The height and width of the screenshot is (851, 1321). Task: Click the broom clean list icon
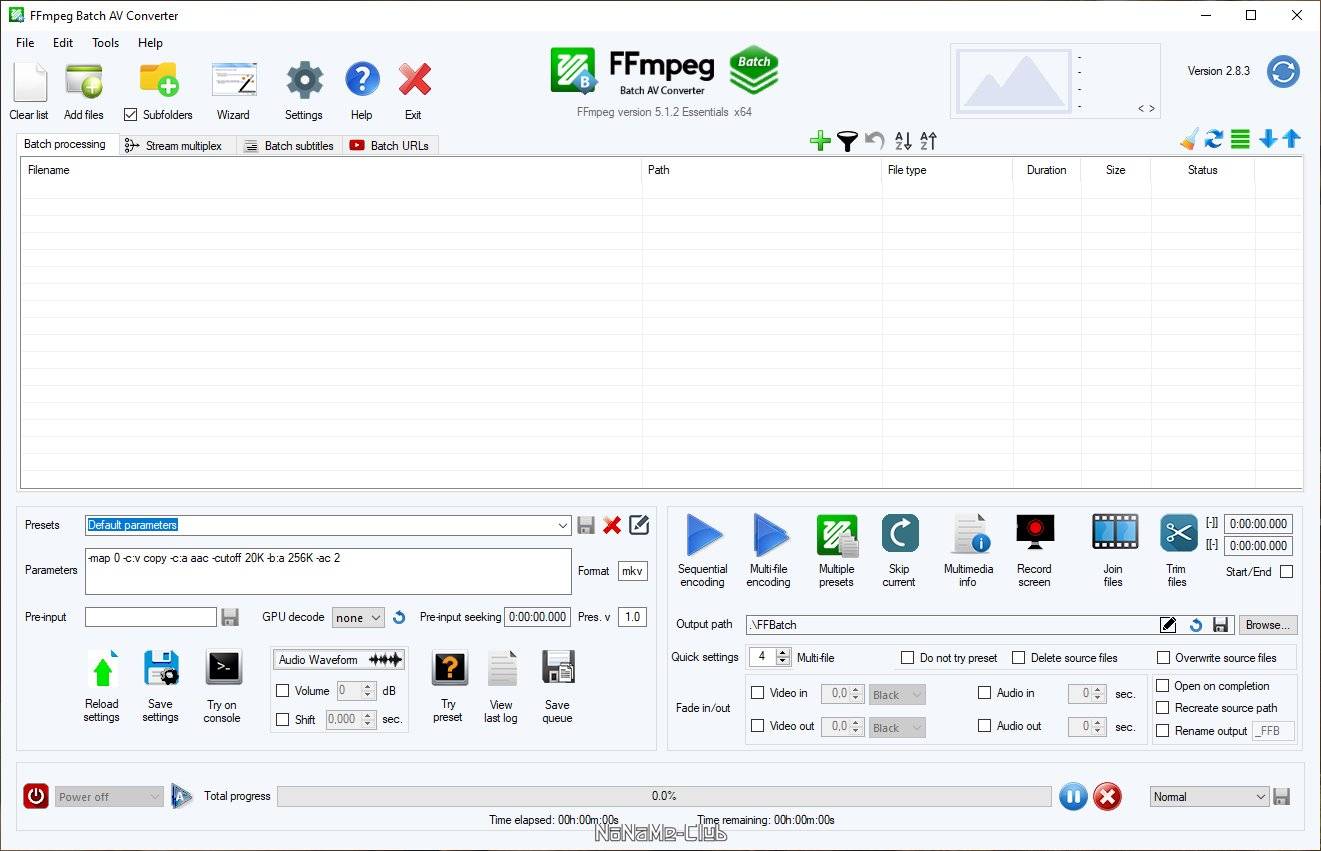(x=1189, y=140)
